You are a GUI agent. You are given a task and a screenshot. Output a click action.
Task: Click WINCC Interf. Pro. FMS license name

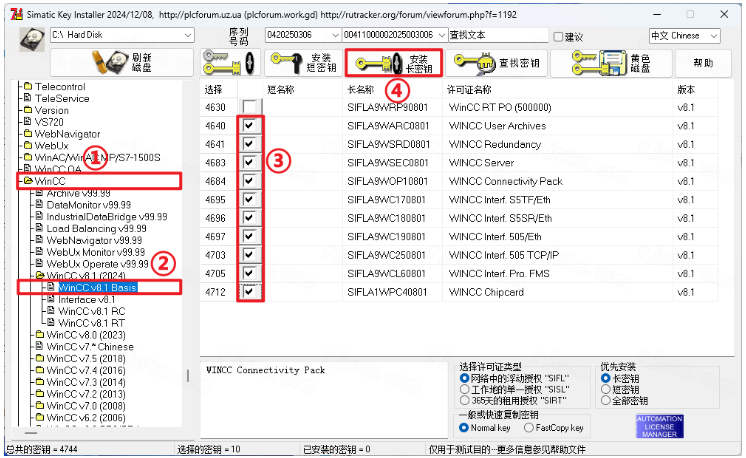coord(499,273)
